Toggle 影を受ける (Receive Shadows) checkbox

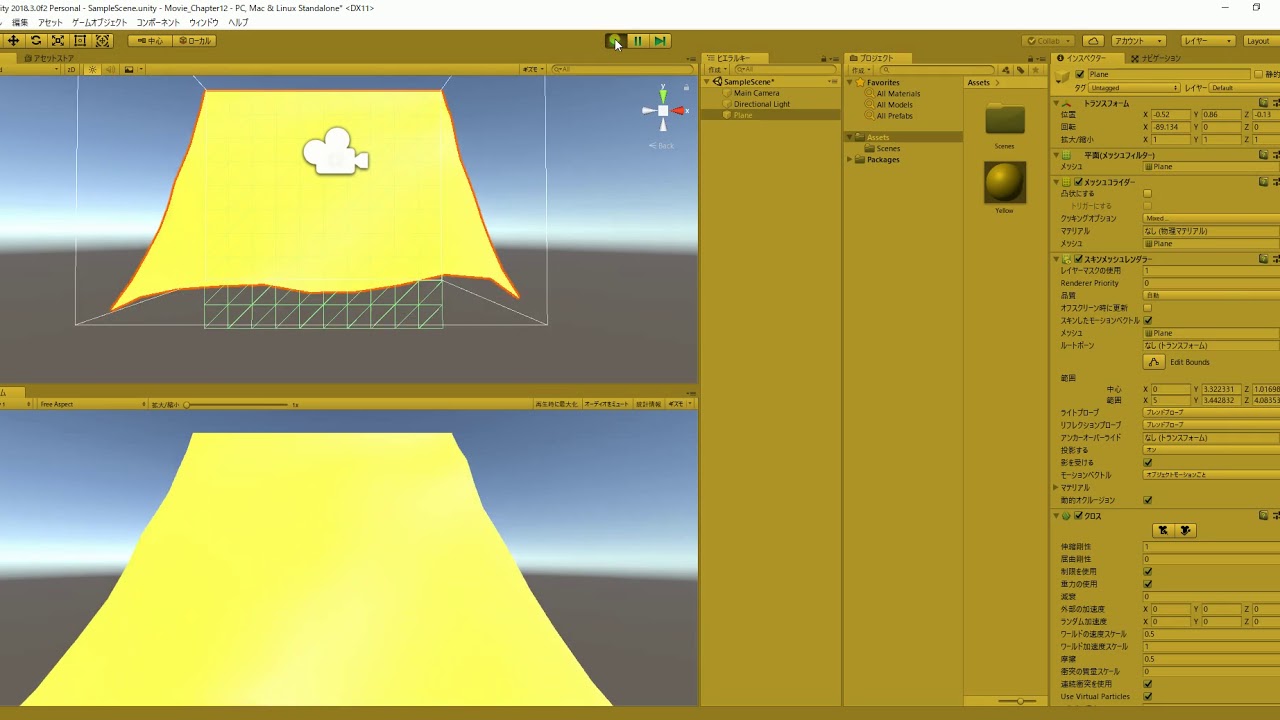click(1147, 463)
